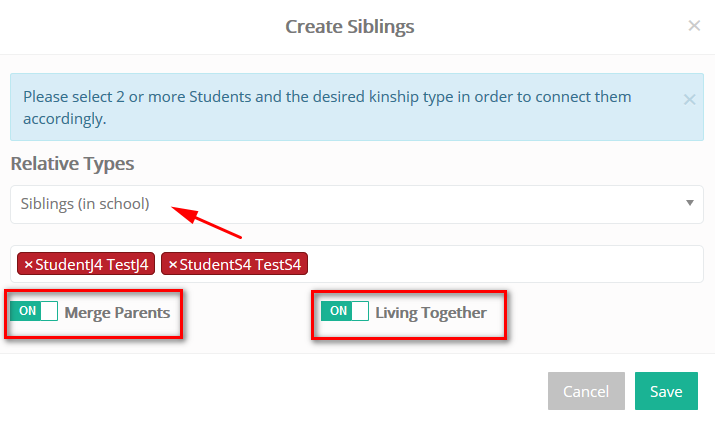
Task: Click the Relative Types dropdown caret arrow
Action: point(690,203)
